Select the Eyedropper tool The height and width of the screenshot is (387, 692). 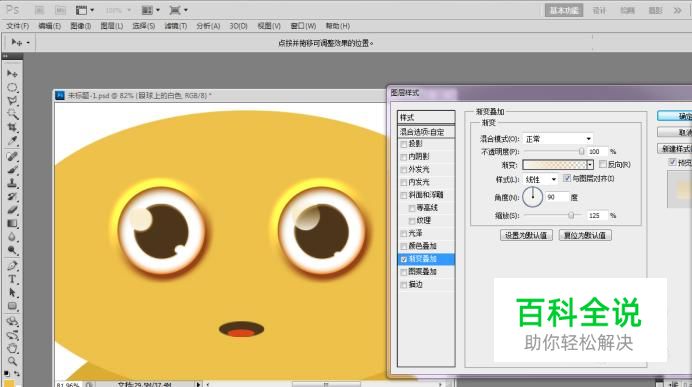[x=12, y=141]
